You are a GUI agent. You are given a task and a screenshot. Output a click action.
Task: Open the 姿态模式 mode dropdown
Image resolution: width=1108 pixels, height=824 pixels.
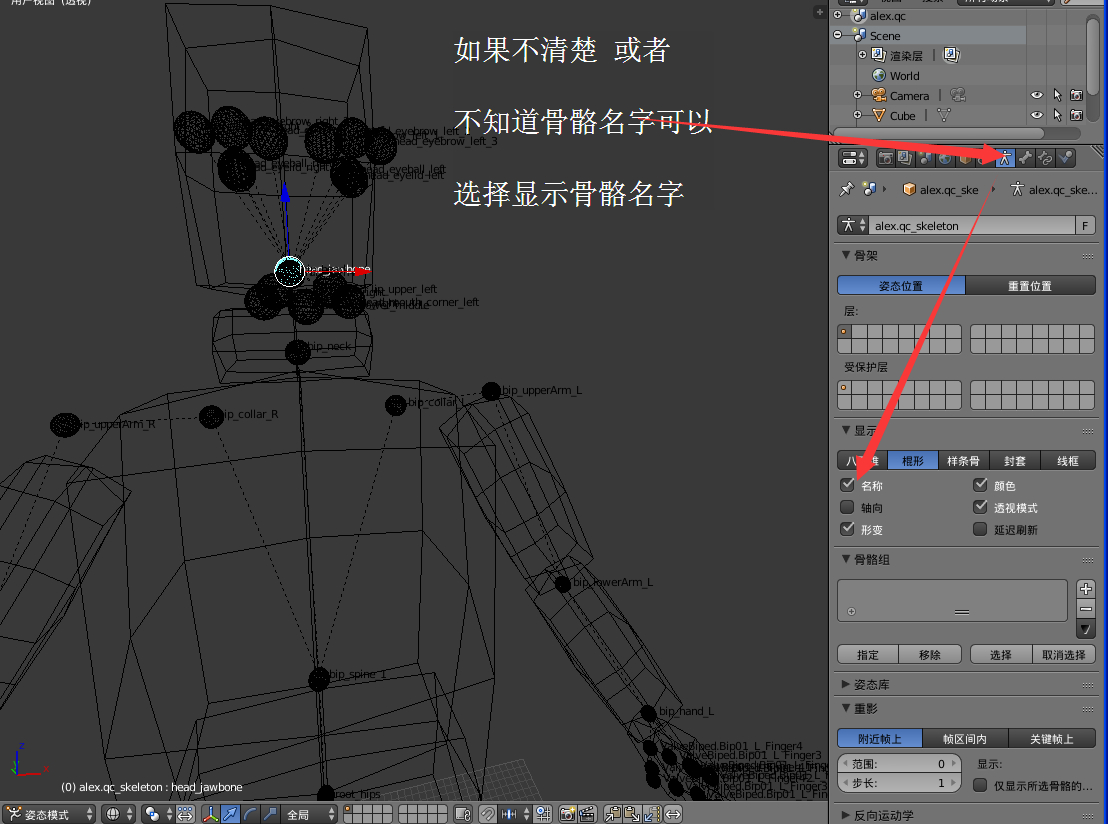(x=48, y=814)
